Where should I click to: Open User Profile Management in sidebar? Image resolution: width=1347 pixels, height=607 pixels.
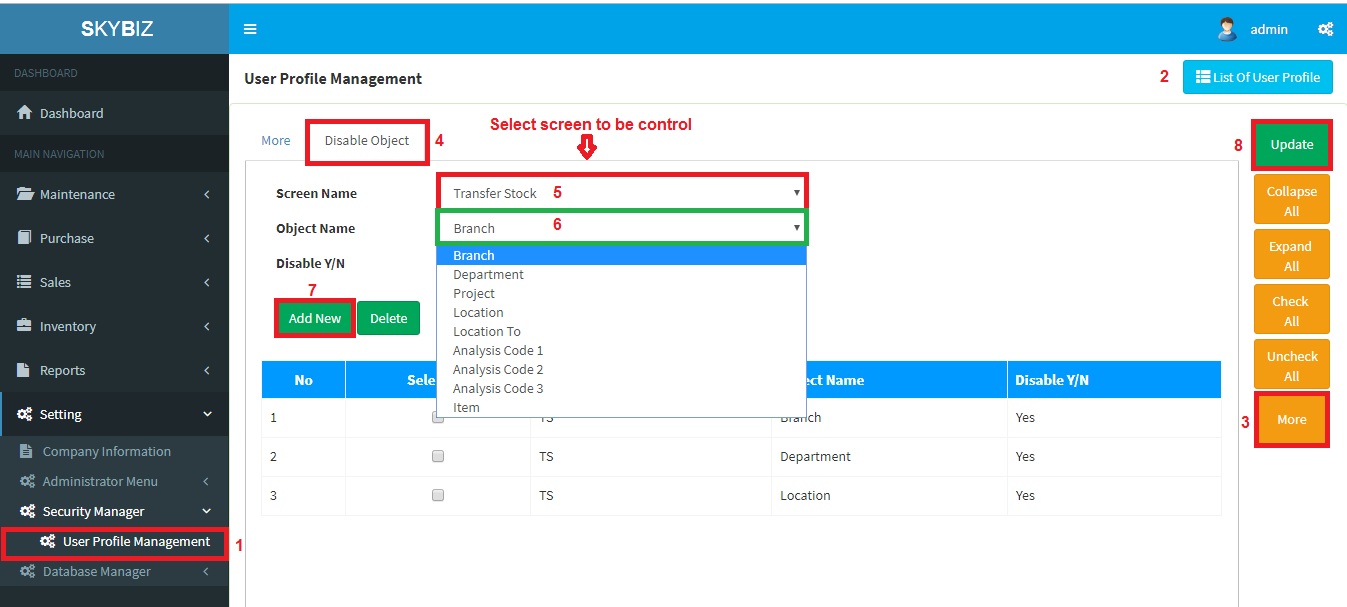point(136,542)
